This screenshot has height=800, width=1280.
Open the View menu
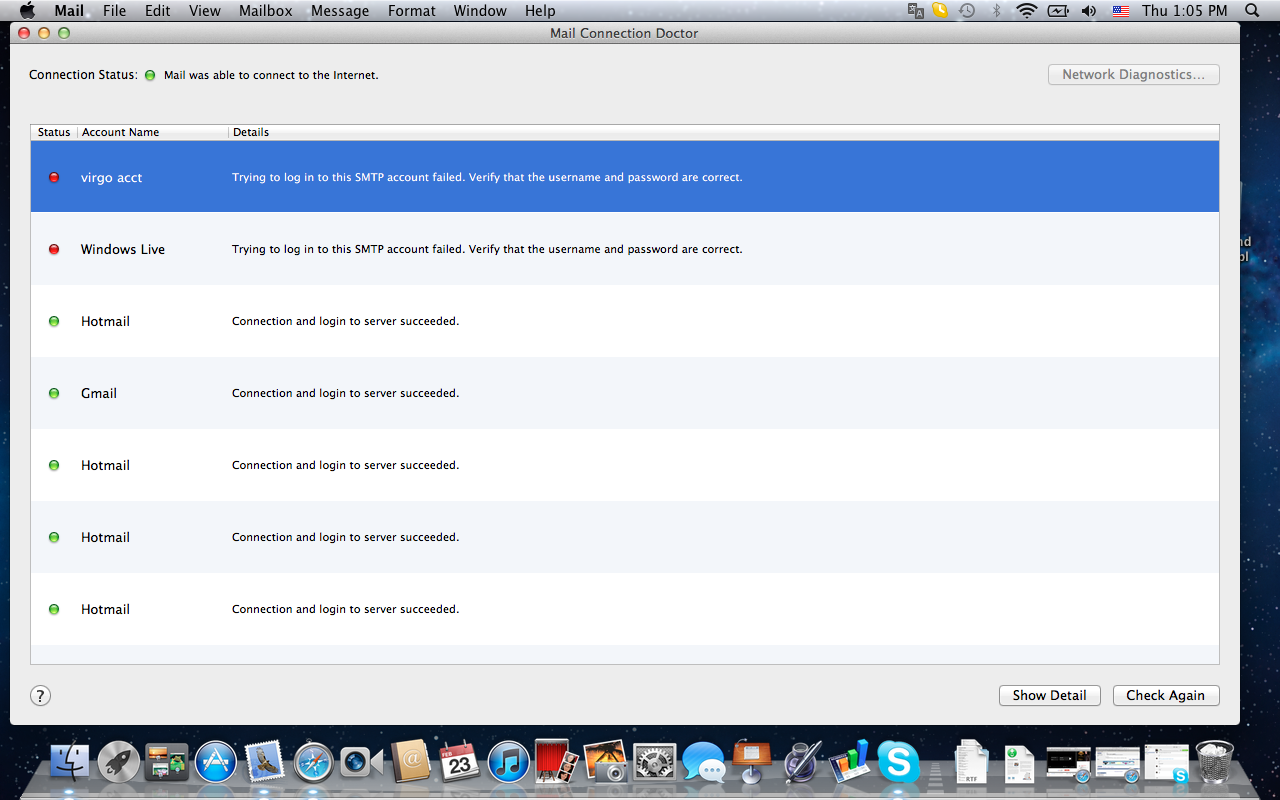[205, 11]
